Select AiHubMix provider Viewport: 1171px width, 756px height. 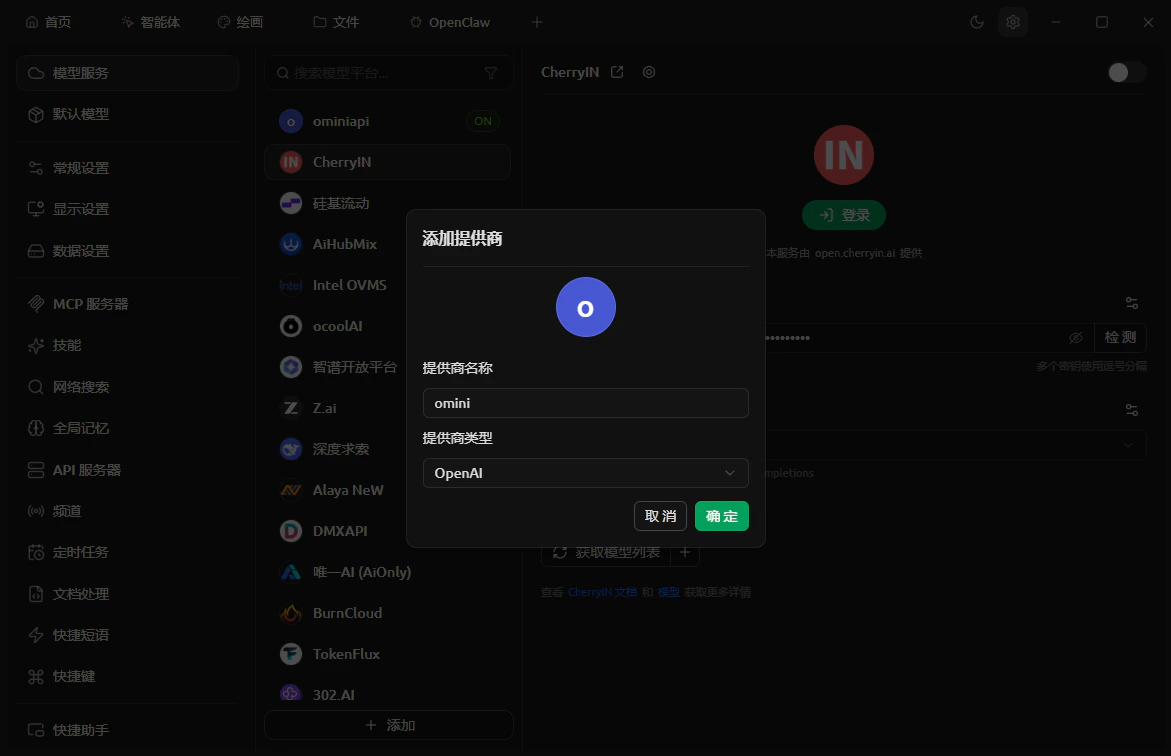coord(388,244)
